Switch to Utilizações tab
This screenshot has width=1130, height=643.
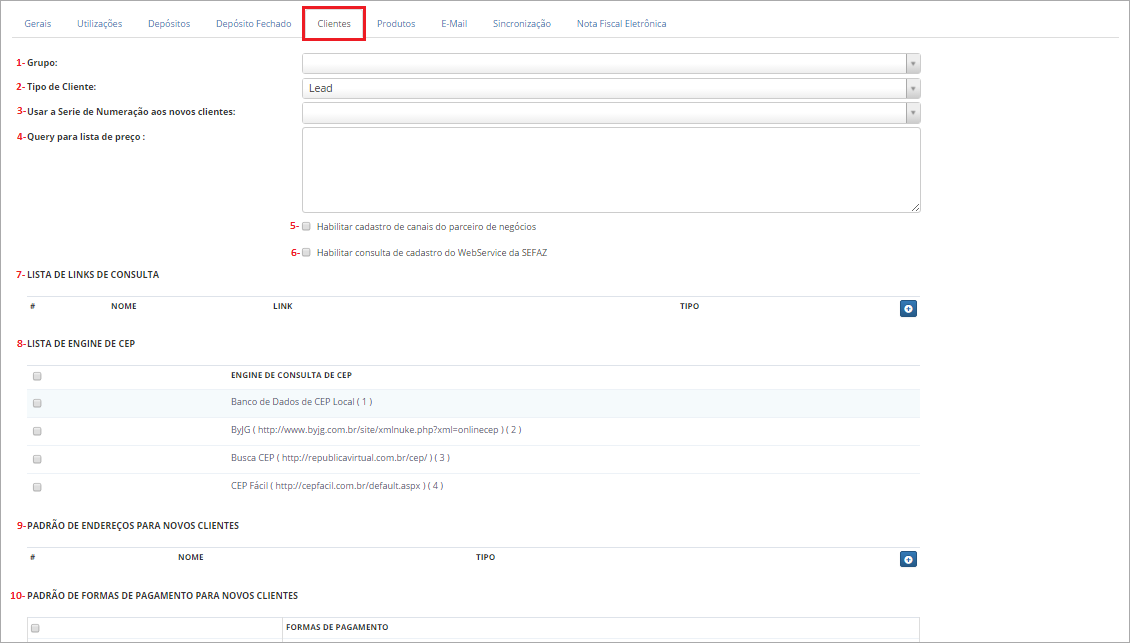(x=99, y=24)
